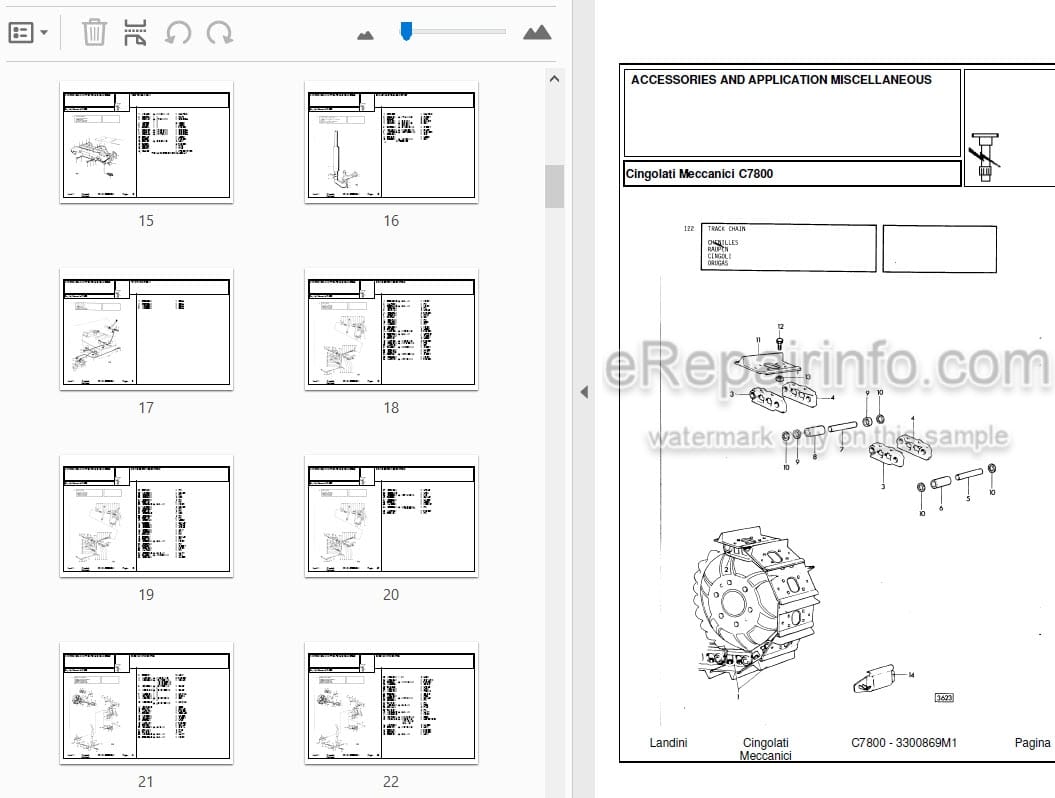Select page 20 thumbnail
Image resolution: width=1055 pixels, height=798 pixels.
click(392, 517)
